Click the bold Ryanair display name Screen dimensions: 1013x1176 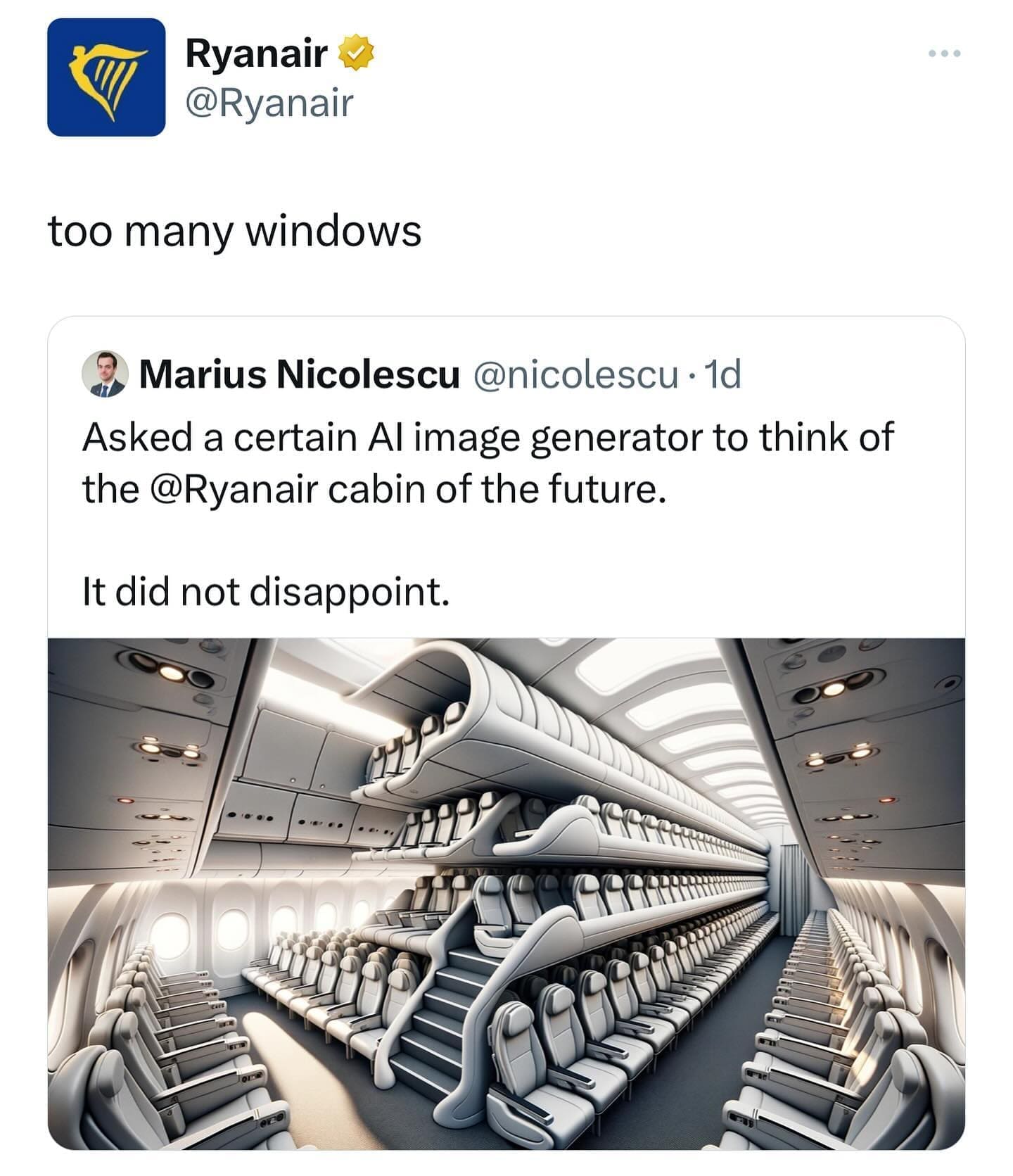point(256,53)
